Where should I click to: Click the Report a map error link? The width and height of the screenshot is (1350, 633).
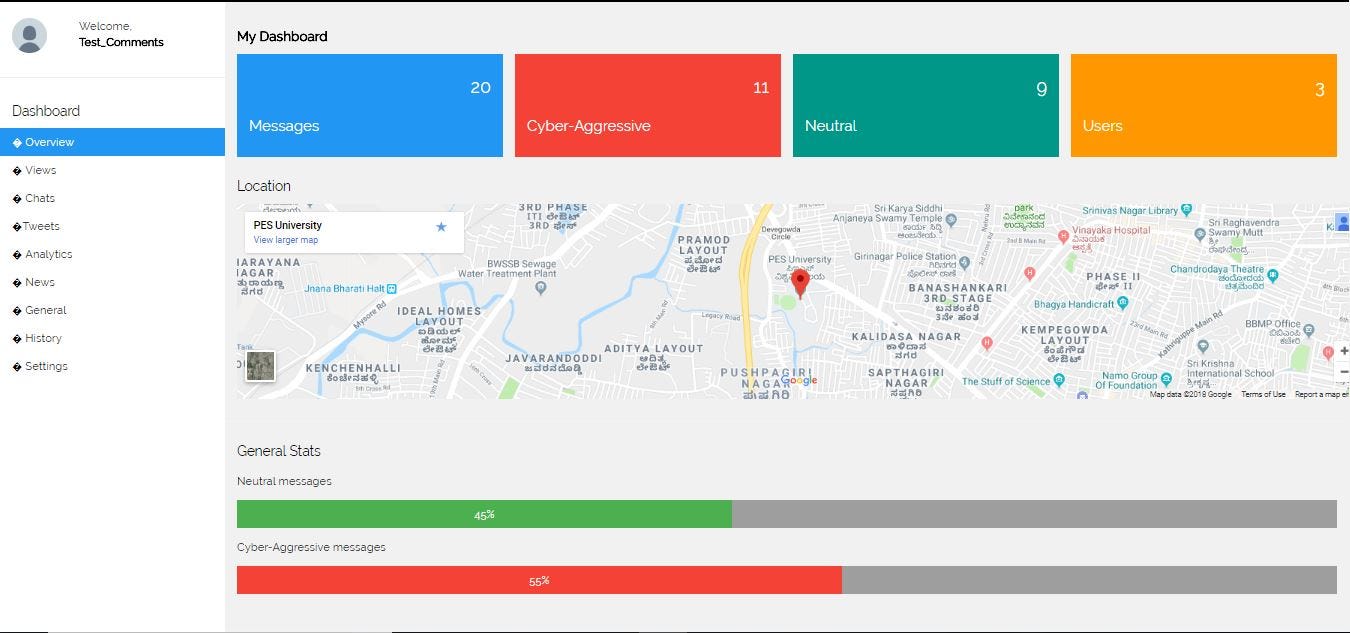click(1322, 394)
